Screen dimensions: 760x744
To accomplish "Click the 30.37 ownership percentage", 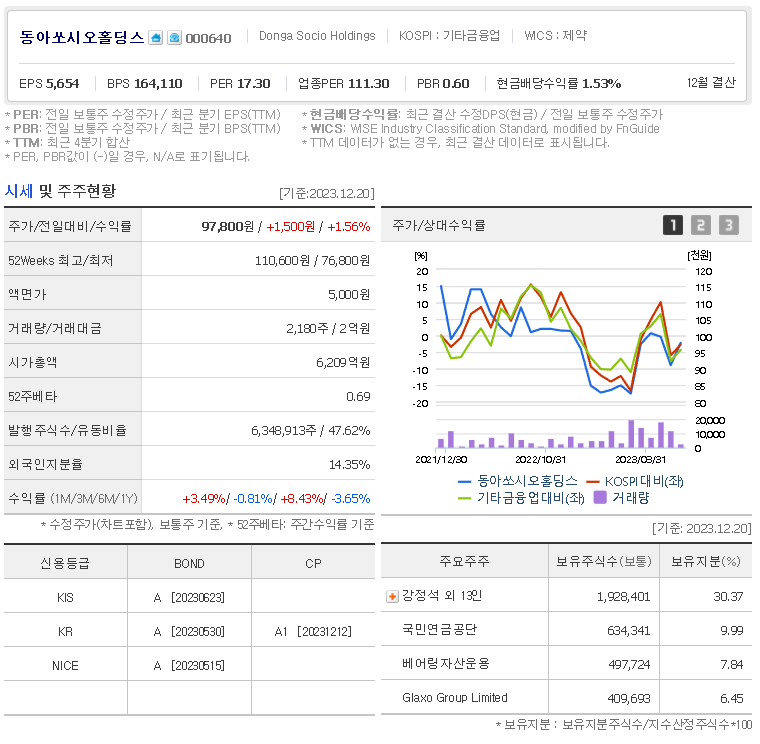I will coord(728,597).
